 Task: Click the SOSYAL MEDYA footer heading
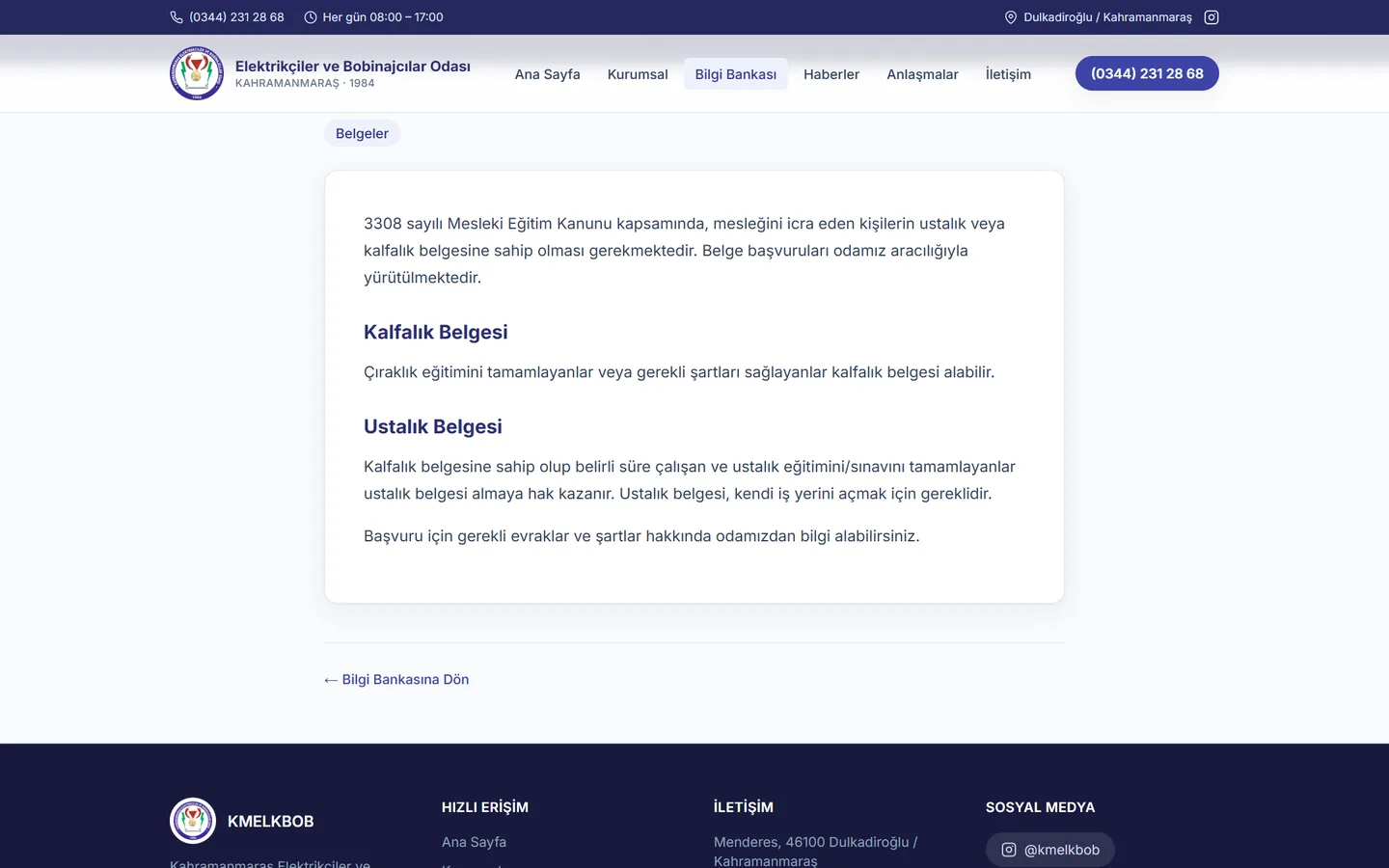pos(1040,807)
